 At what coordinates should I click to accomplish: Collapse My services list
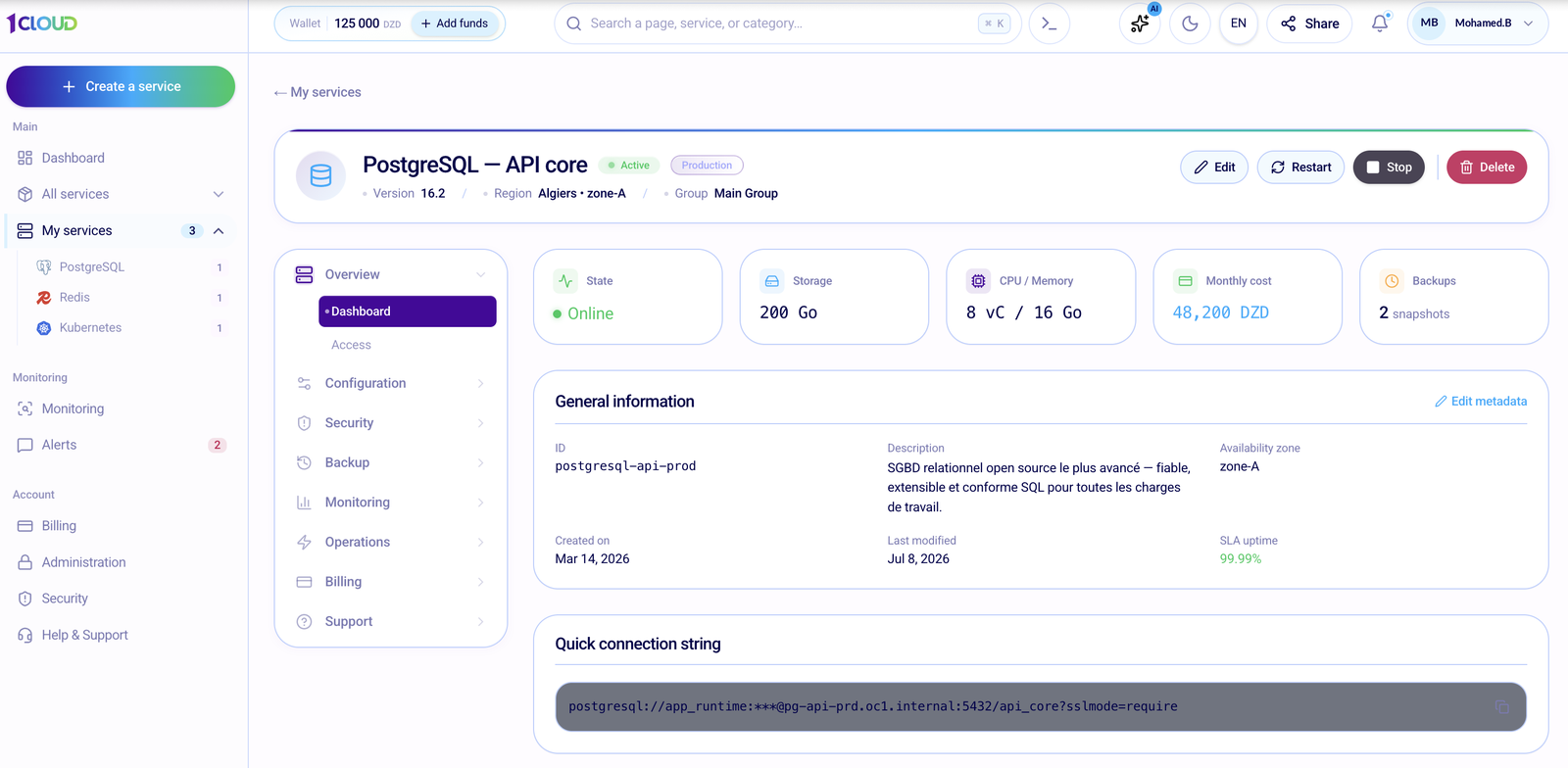tap(219, 231)
